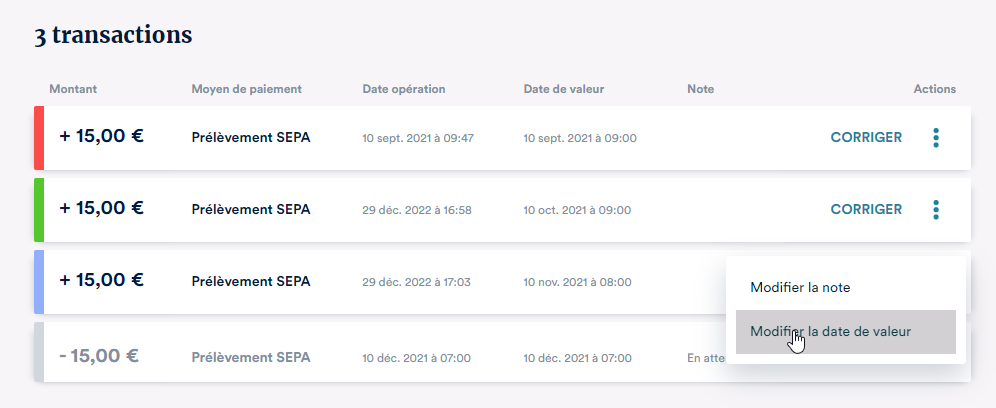996x408 pixels.
Task: Click the Note column header
Action: pyautogui.click(x=701, y=89)
